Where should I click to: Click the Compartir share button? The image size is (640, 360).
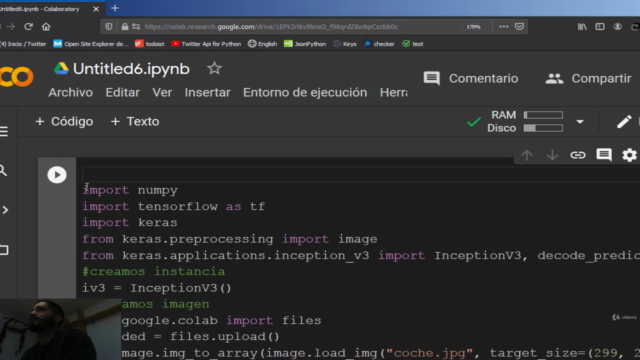point(588,78)
